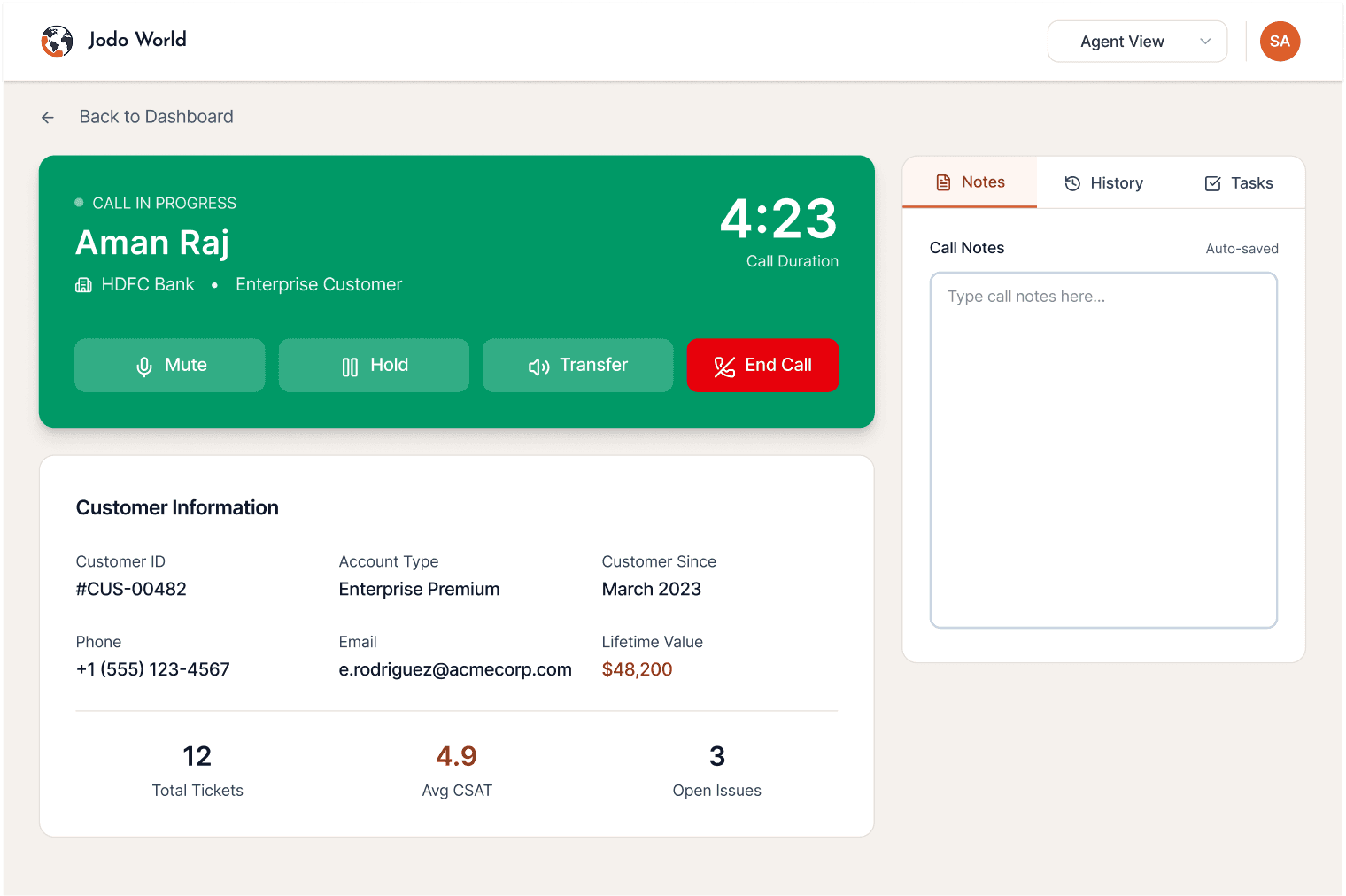Click the speaker icon on Transfer

[x=539, y=367]
